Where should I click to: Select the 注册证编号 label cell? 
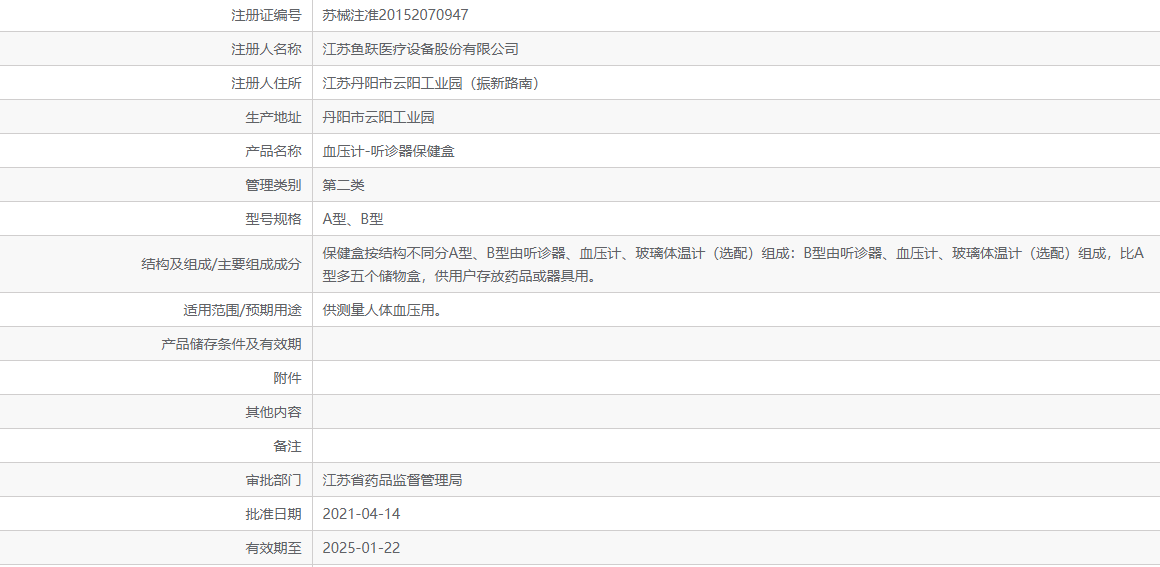266,15
